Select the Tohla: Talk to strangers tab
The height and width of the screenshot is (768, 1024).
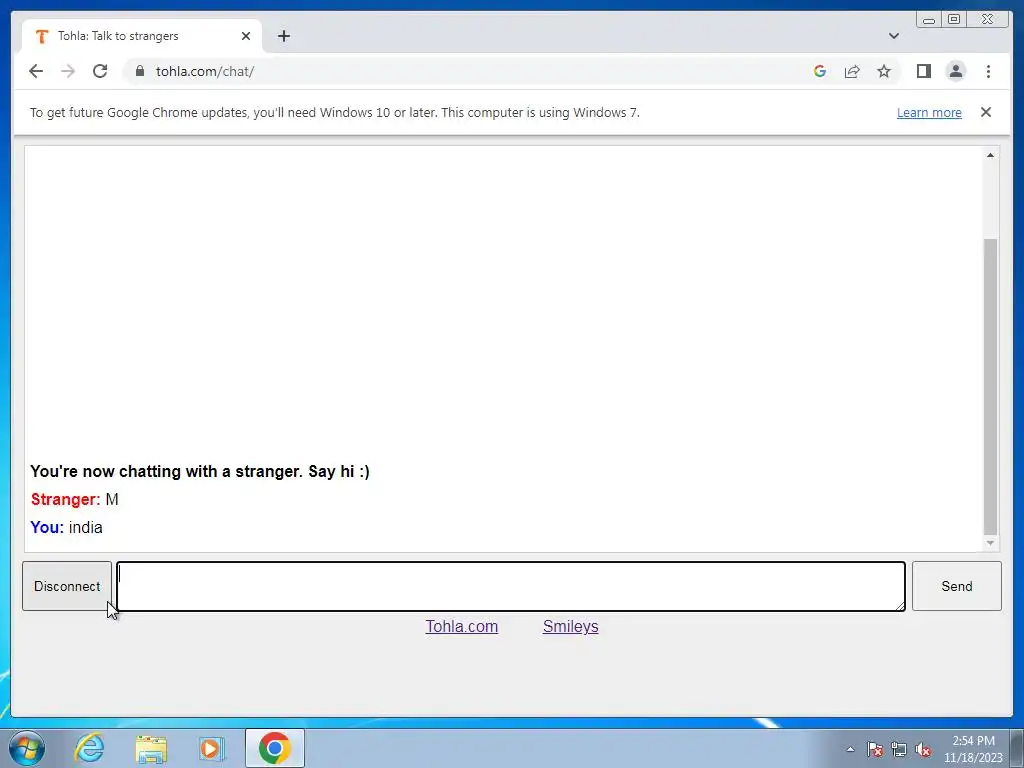pos(142,36)
